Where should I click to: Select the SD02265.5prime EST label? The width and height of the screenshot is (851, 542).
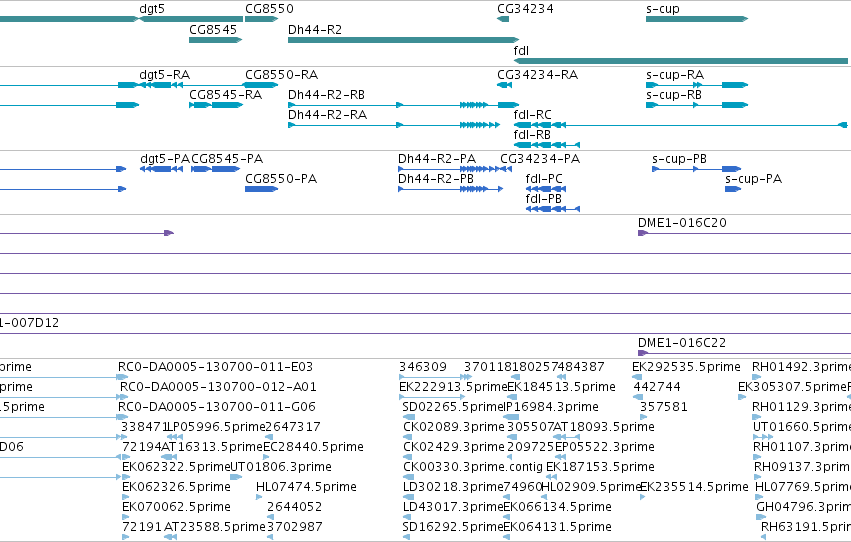click(453, 406)
